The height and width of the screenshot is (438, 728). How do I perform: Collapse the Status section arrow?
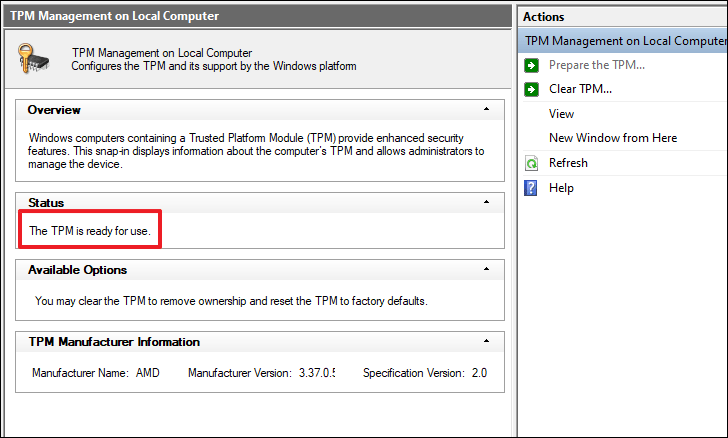[486, 202]
